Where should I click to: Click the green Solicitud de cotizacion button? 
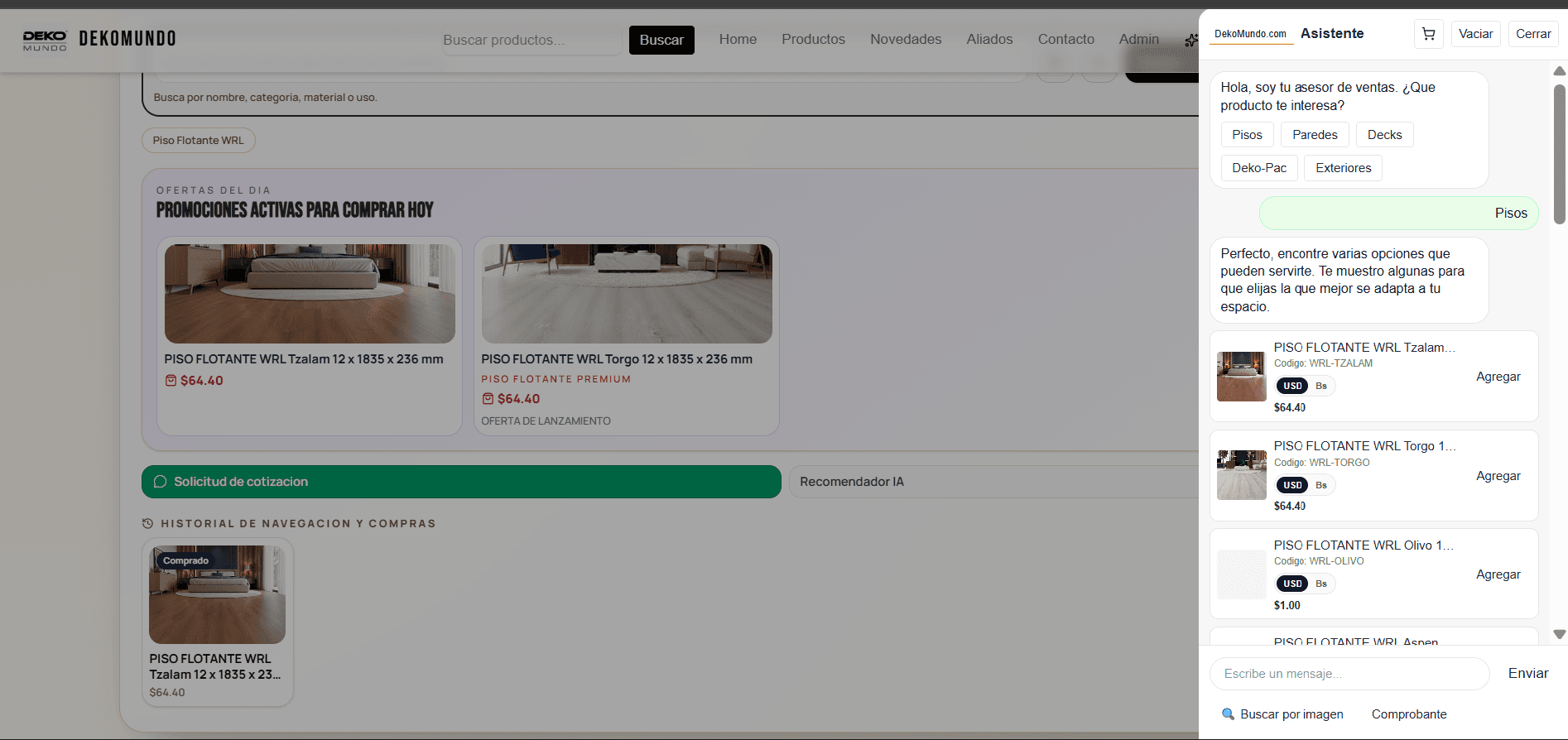click(x=461, y=482)
